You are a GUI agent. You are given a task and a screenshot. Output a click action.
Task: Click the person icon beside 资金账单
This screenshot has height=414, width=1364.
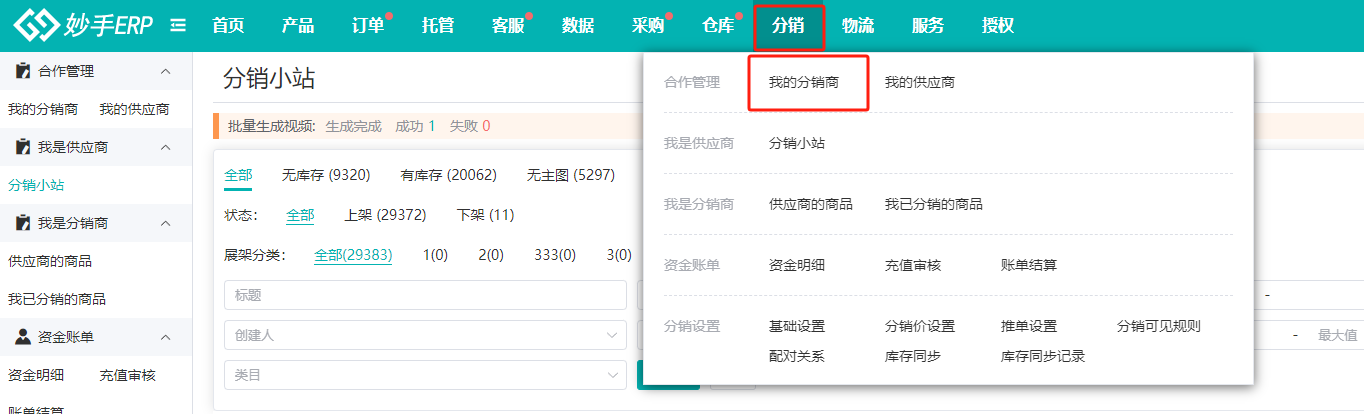coord(23,337)
